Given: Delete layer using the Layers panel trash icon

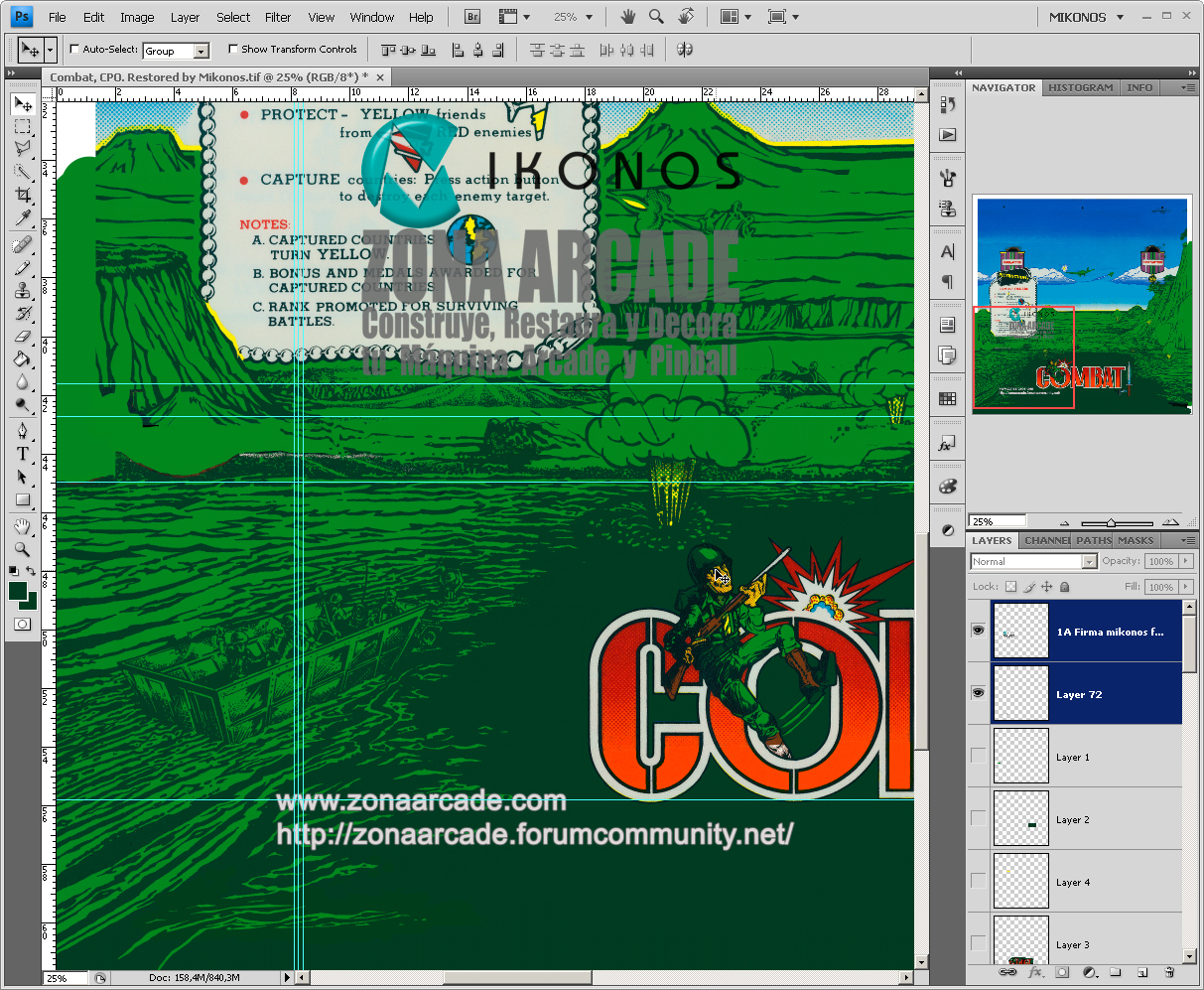Looking at the screenshot, I should tap(1169, 972).
